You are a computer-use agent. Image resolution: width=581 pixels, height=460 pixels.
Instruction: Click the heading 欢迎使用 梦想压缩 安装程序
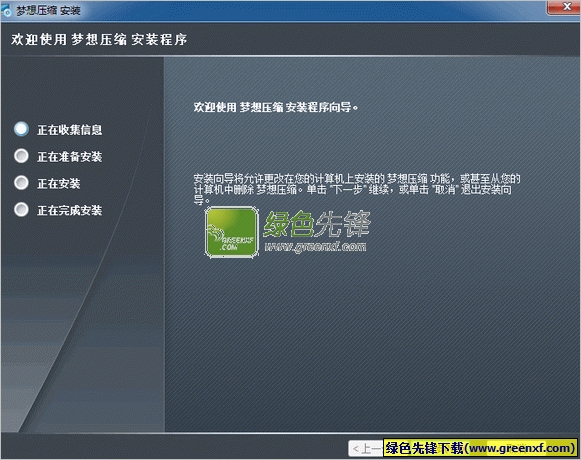pyautogui.click(x=99, y=39)
